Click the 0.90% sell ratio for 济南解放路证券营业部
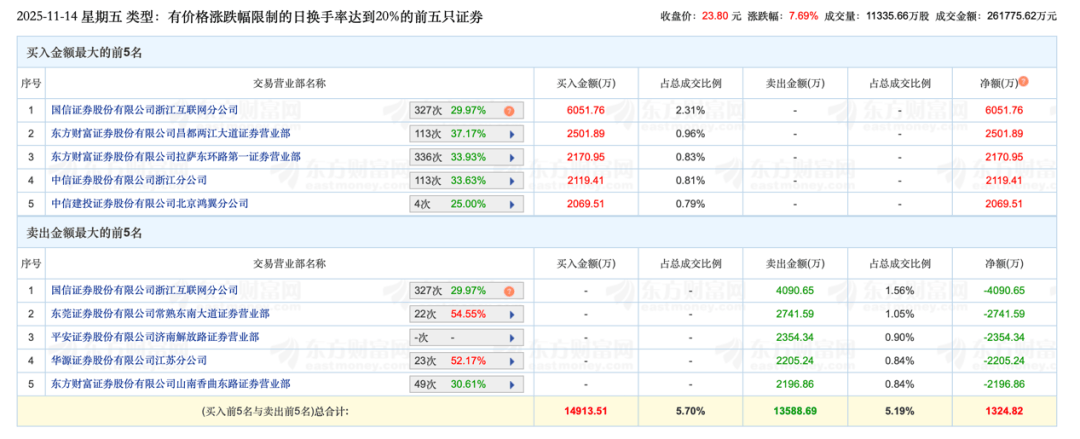Image resolution: width=1080 pixels, height=439 pixels. (900, 337)
